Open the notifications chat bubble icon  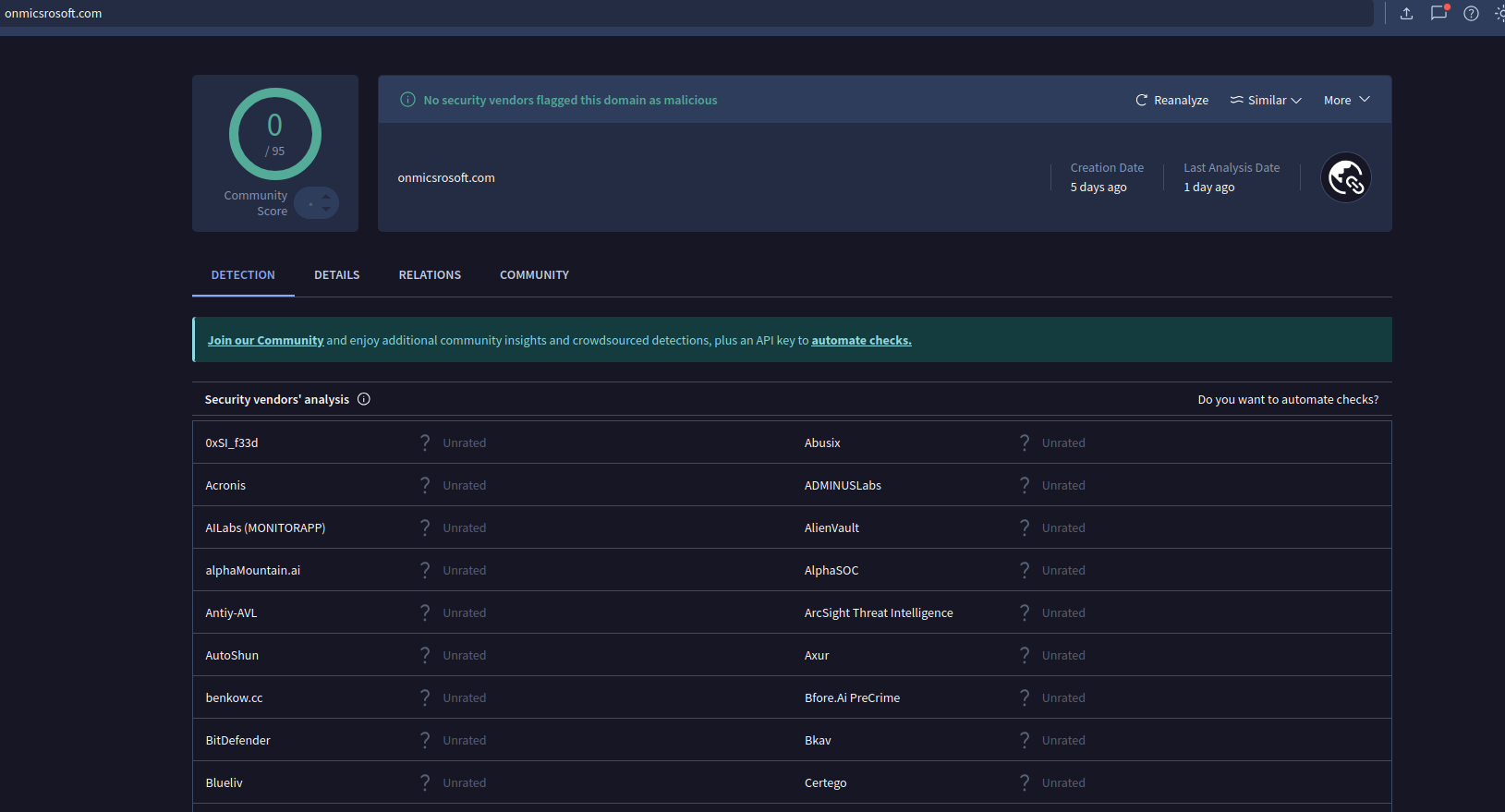[x=1438, y=13]
